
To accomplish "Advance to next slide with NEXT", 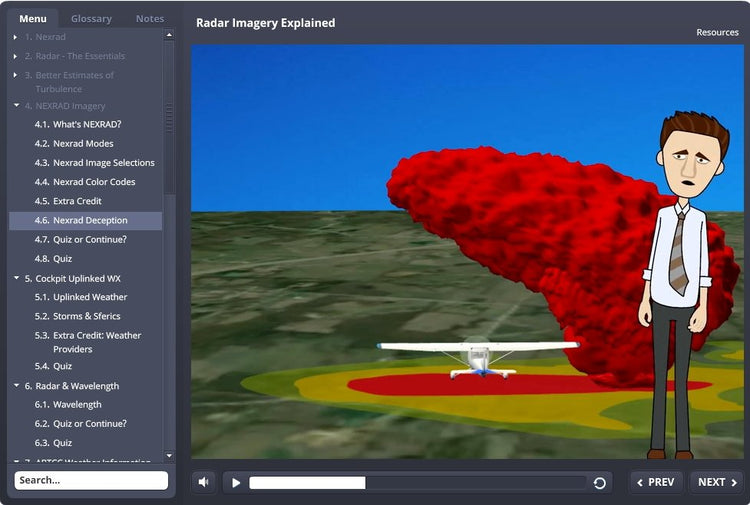I will click(x=717, y=482).
